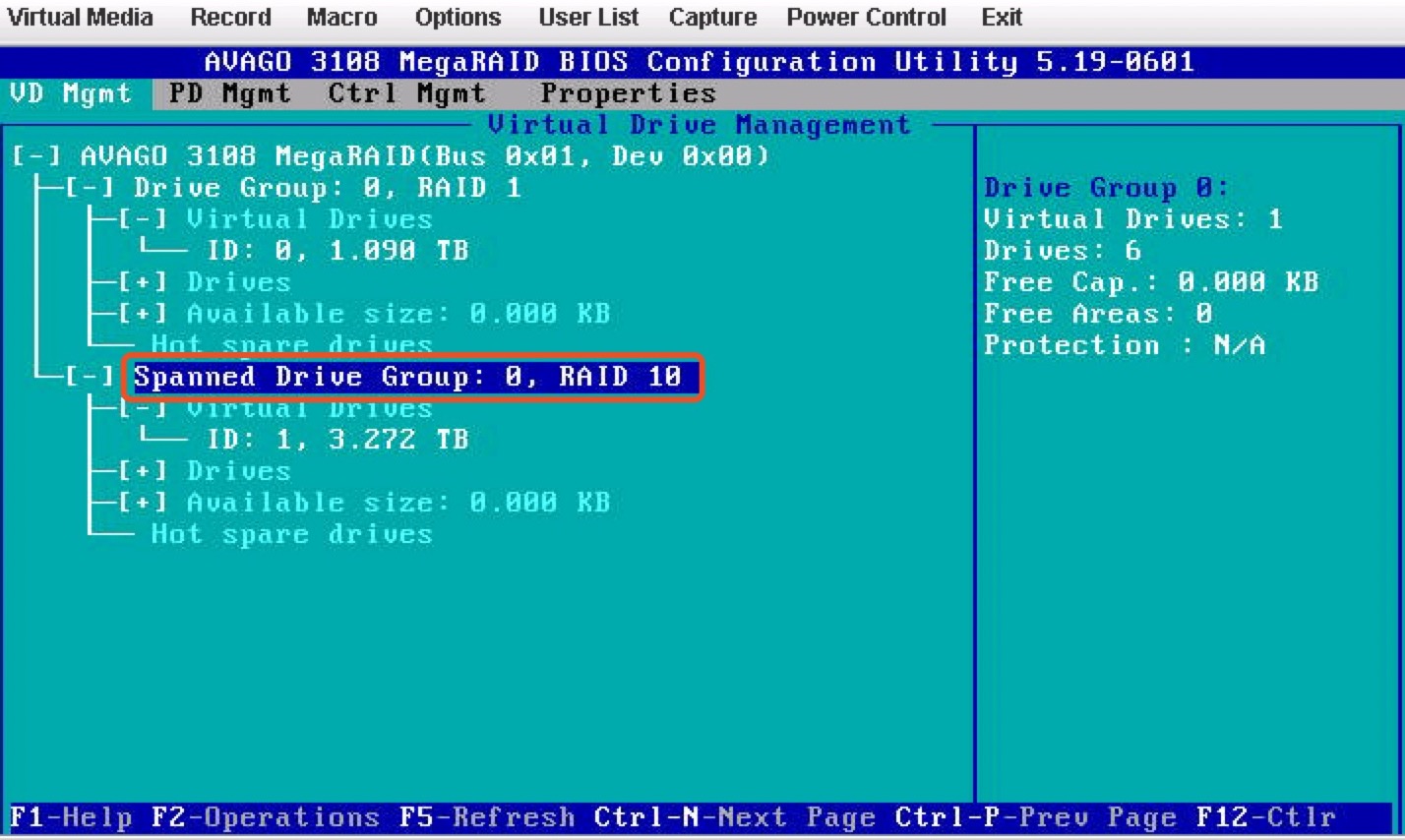Click F1-Help in the bottom bar

[71, 817]
